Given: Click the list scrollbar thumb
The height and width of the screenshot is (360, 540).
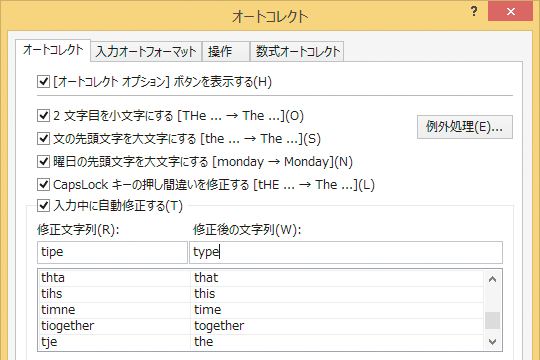Looking at the screenshot, I should coord(492,320).
